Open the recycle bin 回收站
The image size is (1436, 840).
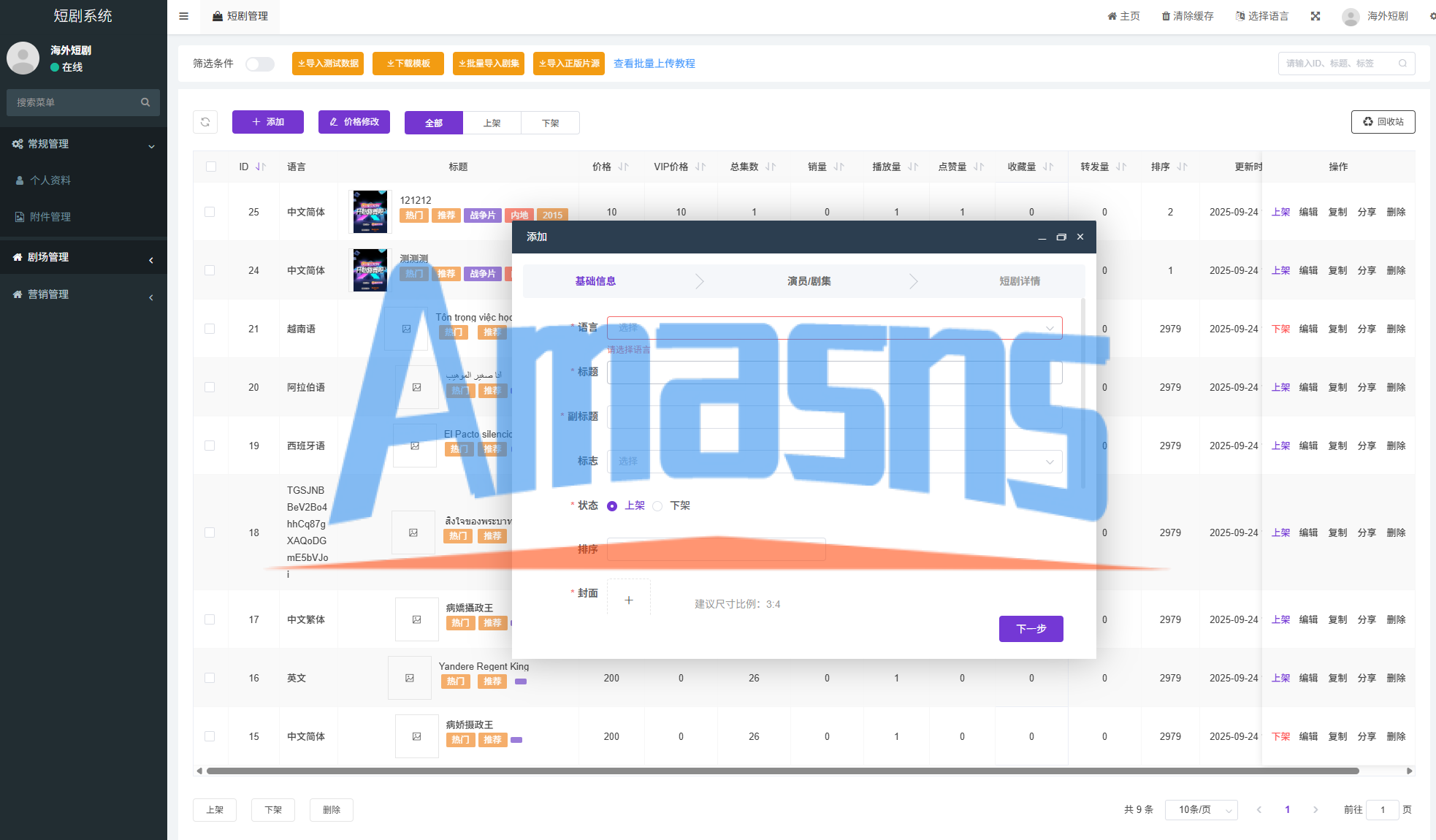tap(1383, 122)
